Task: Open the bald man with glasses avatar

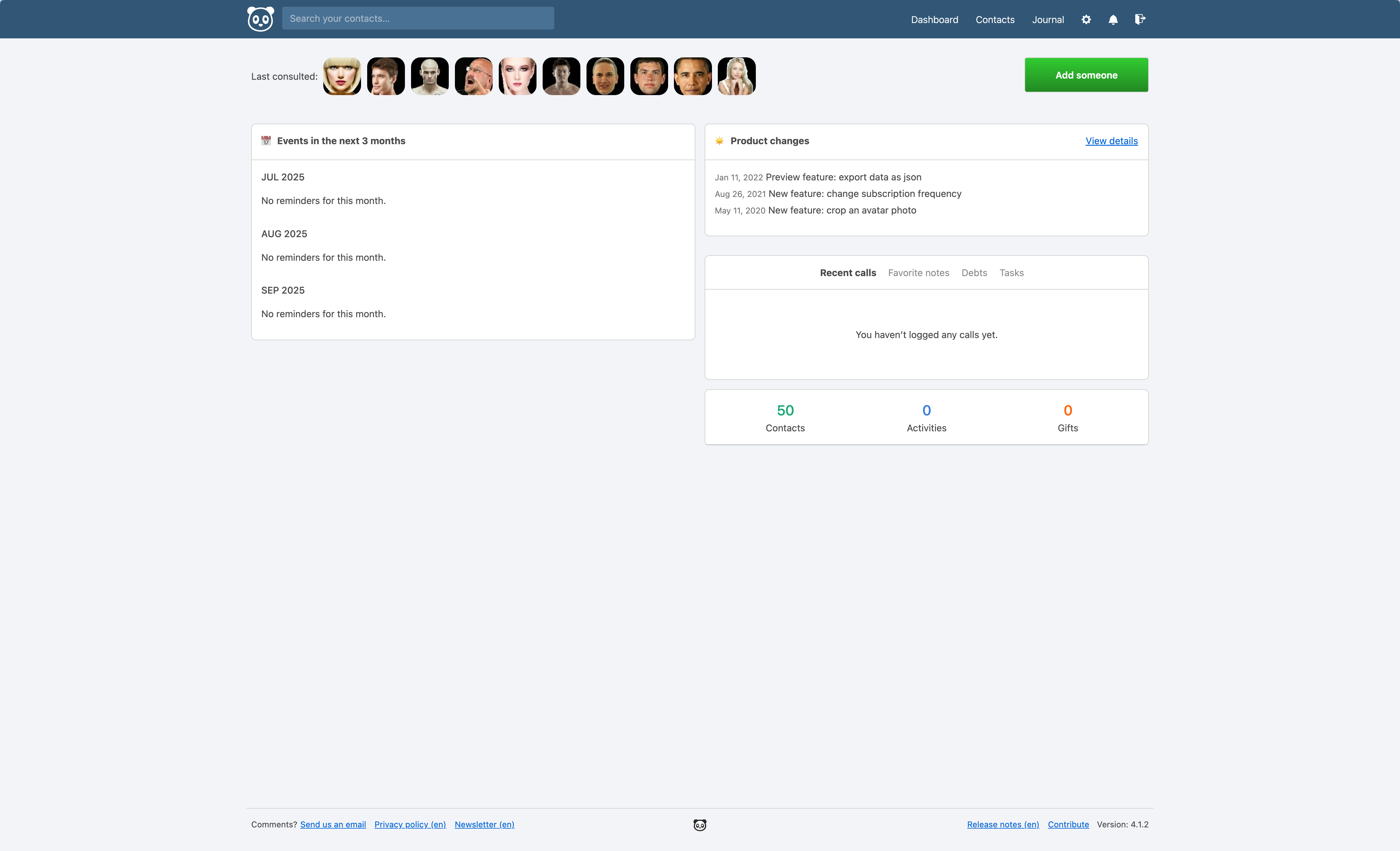Action: coord(473,76)
